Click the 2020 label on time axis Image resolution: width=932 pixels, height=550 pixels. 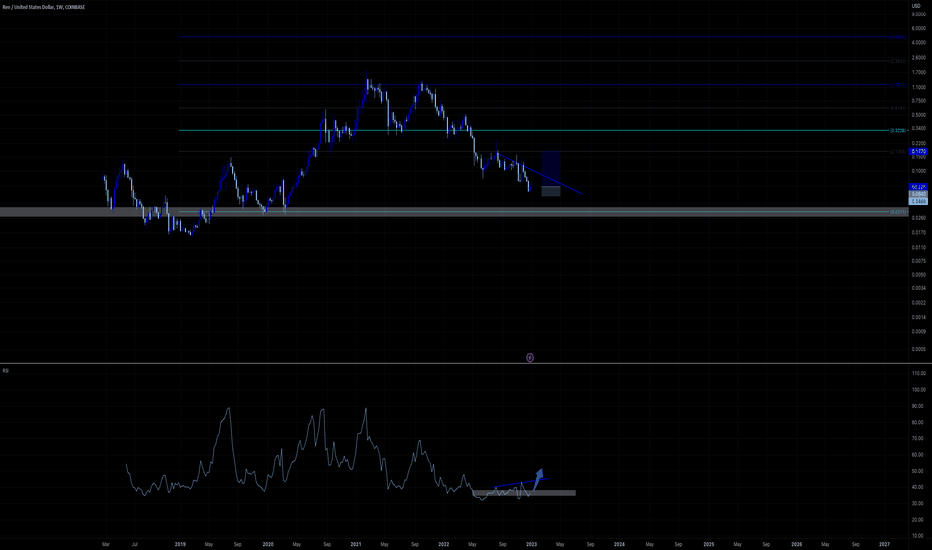267,544
